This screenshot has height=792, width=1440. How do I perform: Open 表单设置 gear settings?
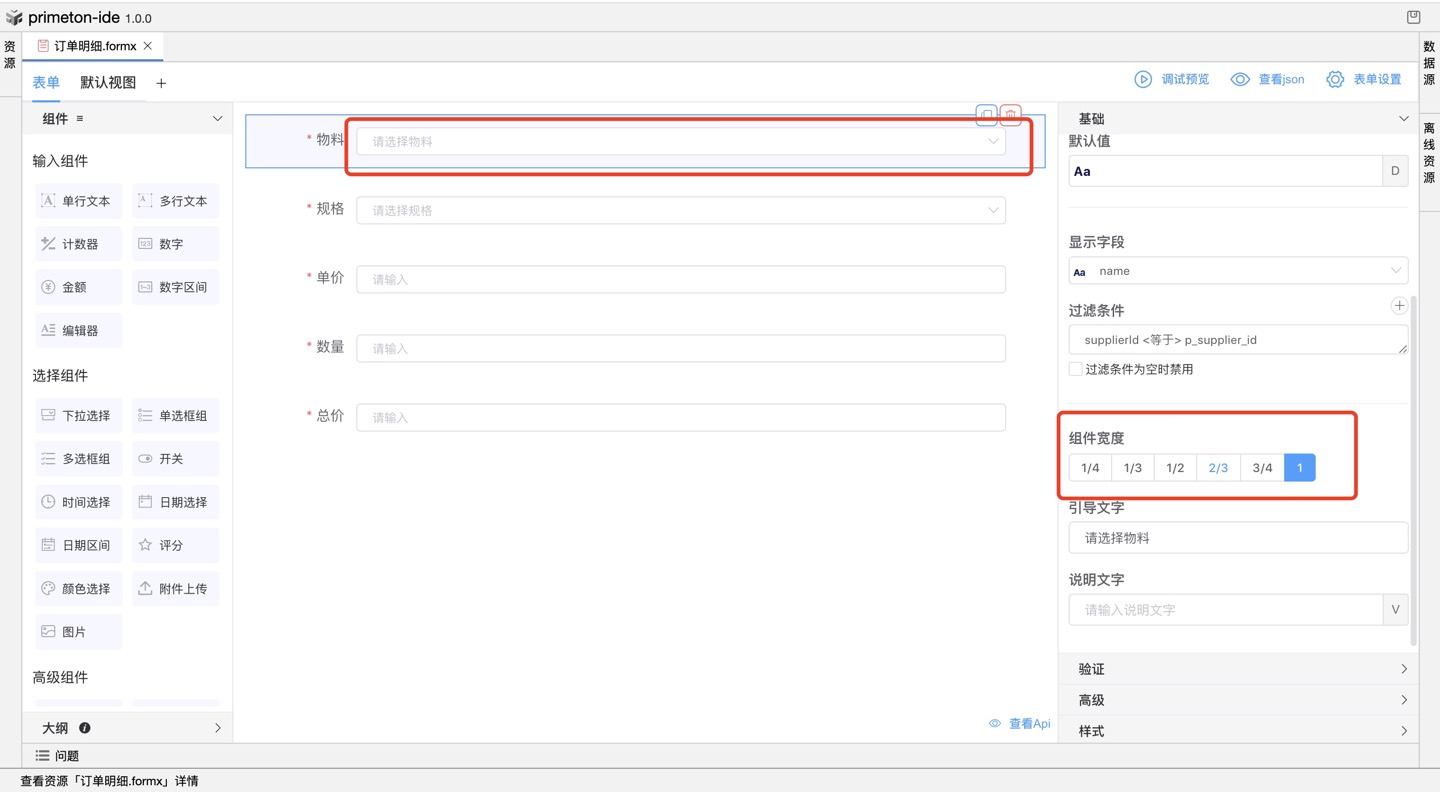[x=1335, y=79]
